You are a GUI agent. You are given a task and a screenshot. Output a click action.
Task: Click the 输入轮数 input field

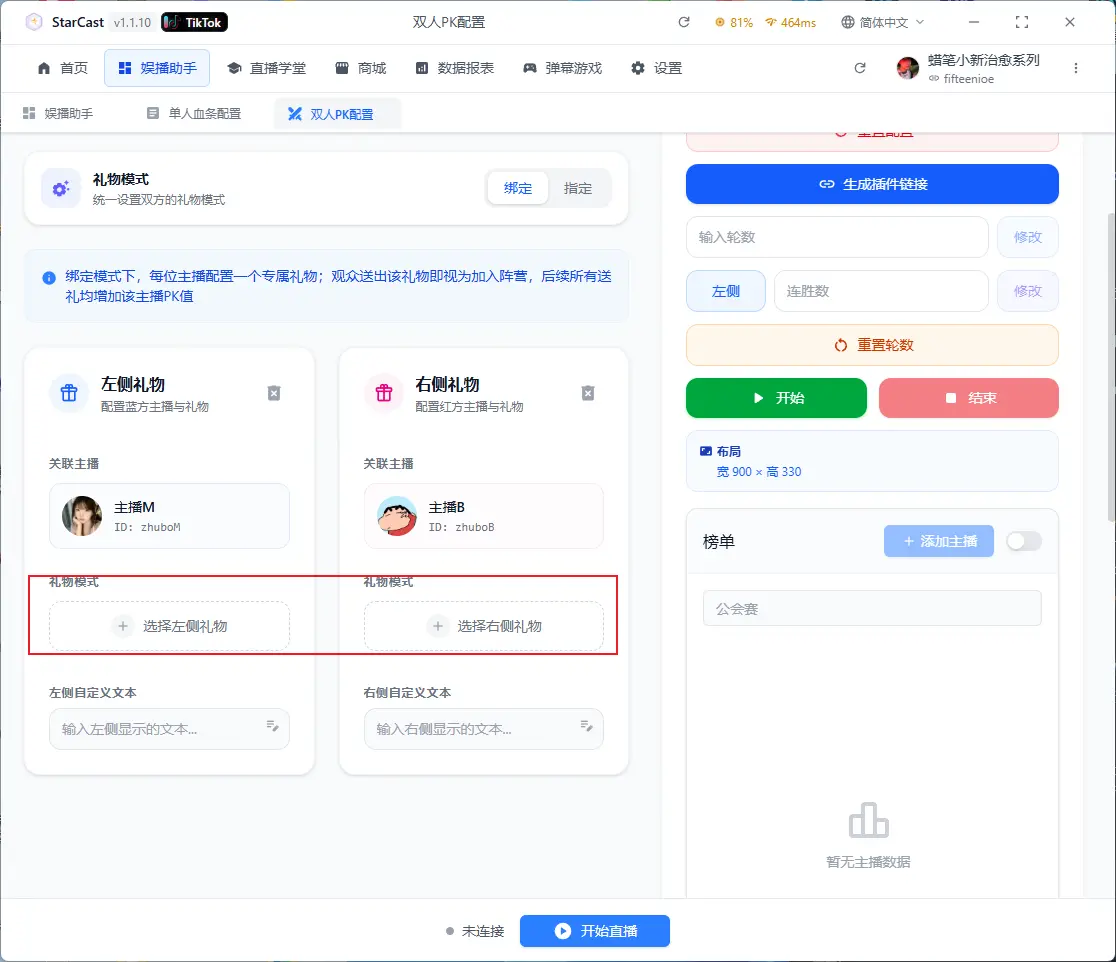tap(837, 237)
